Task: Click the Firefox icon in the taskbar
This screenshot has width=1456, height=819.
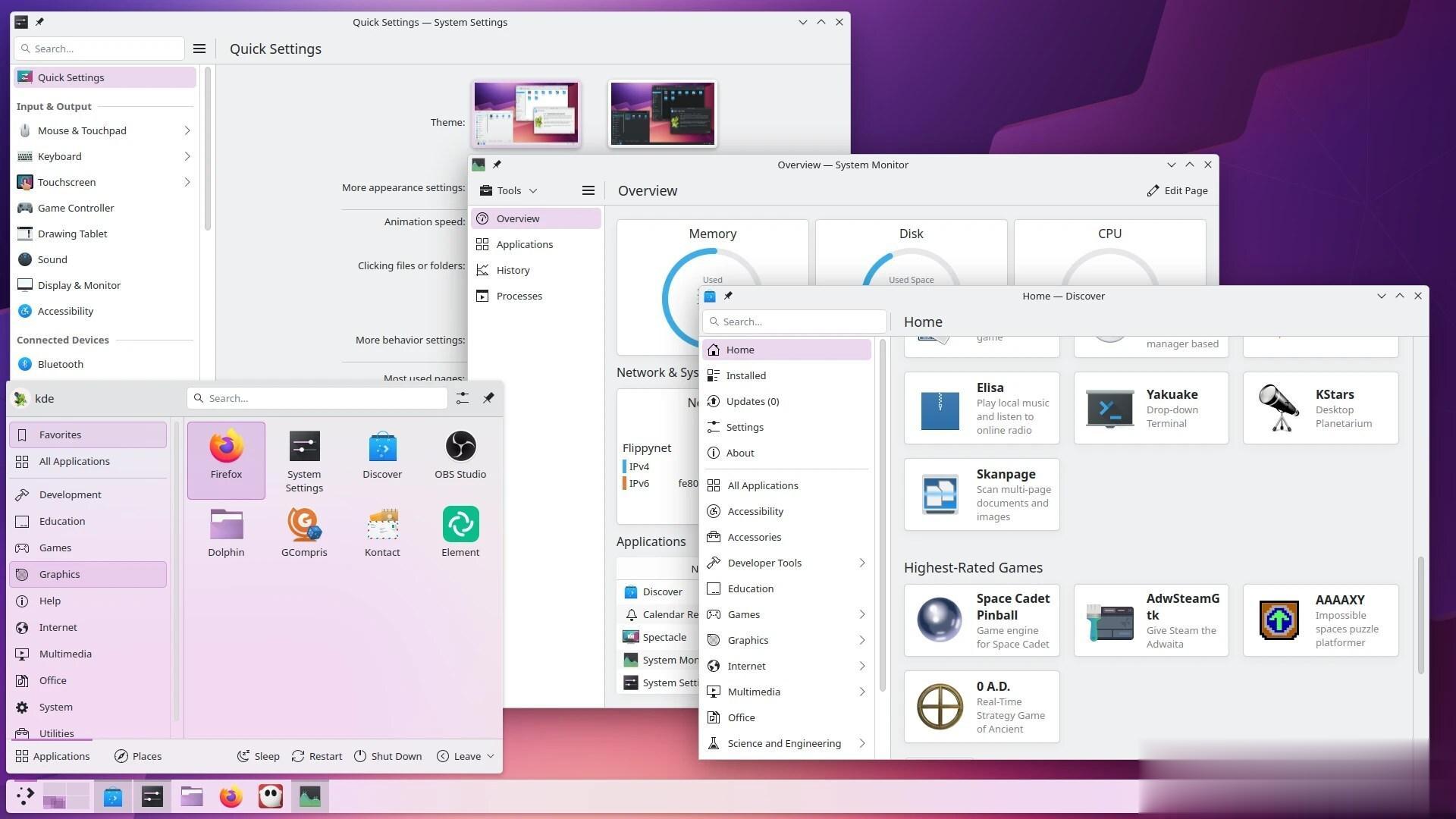Action: pyautogui.click(x=231, y=797)
